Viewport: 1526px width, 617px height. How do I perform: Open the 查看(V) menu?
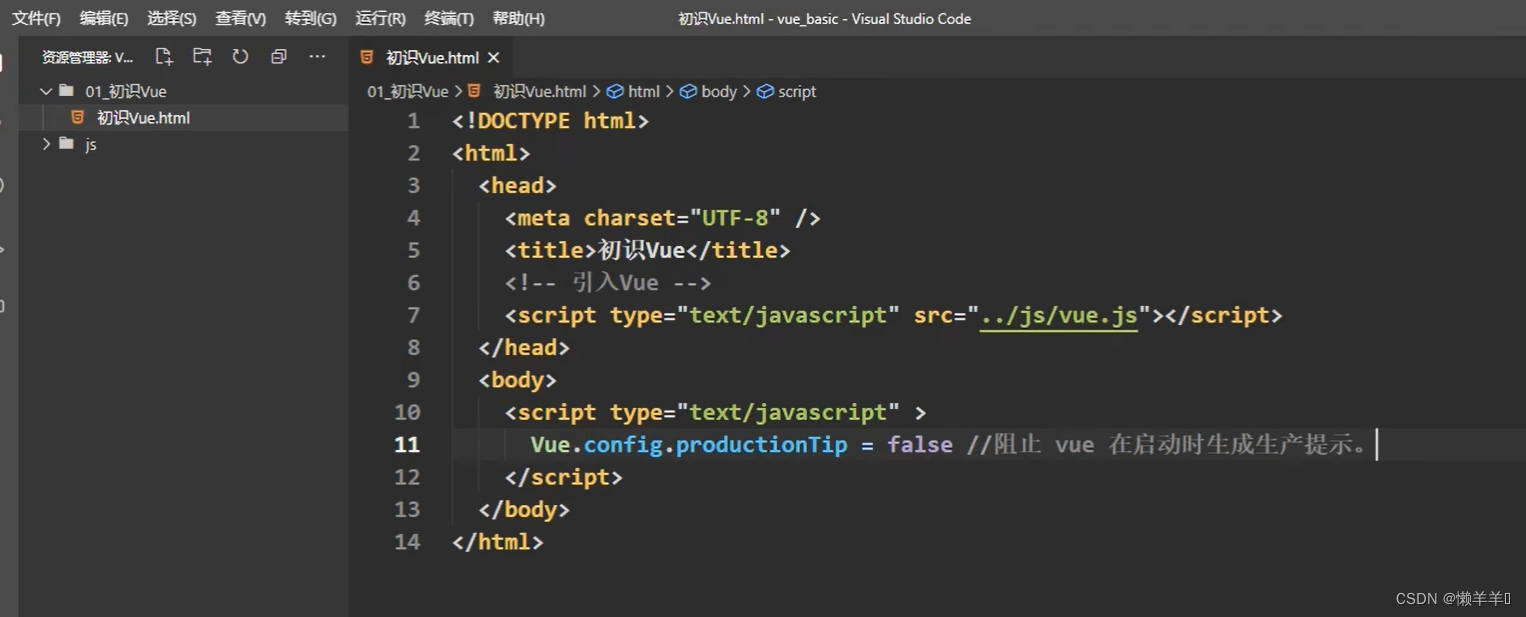(x=240, y=18)
